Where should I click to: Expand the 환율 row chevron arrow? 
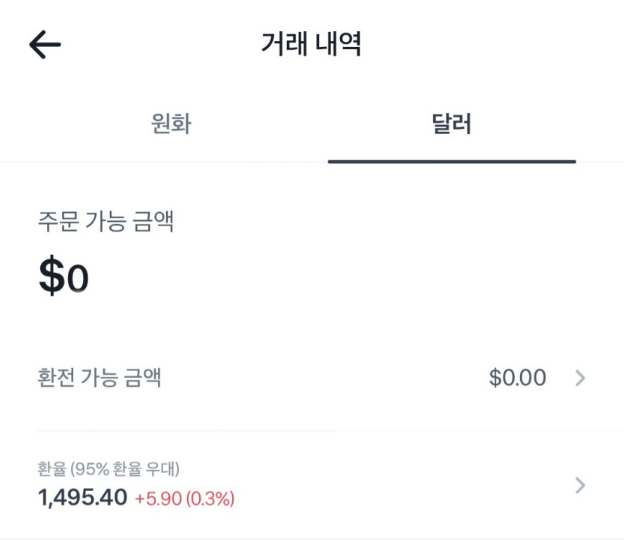[x=580, y=486]
